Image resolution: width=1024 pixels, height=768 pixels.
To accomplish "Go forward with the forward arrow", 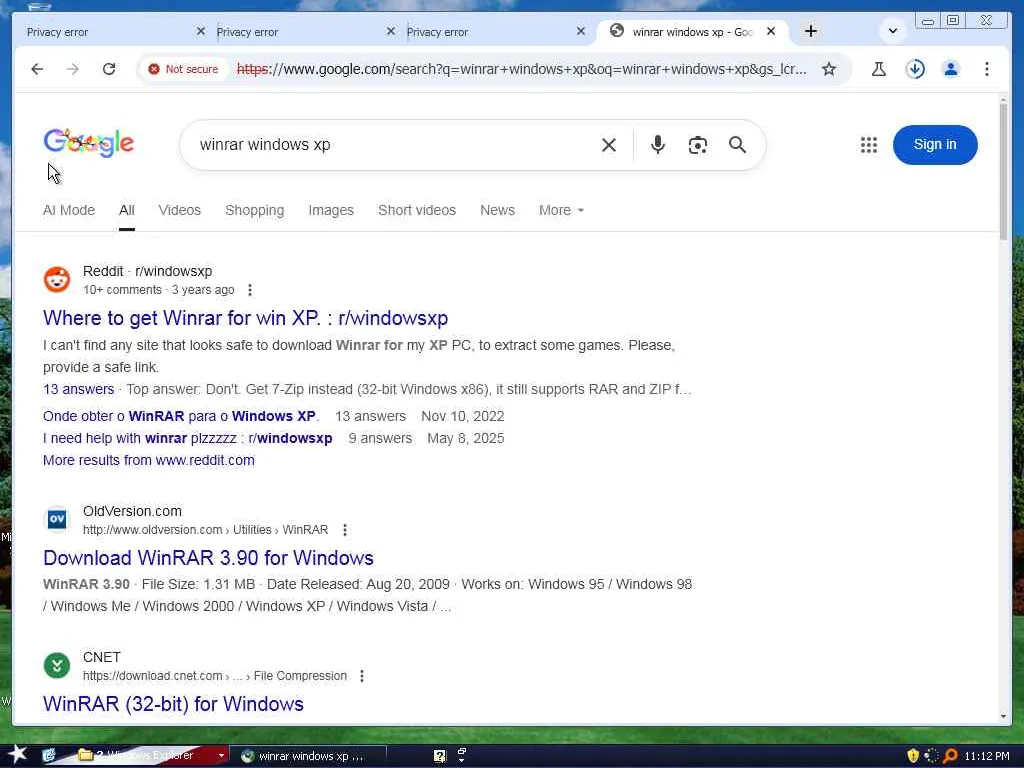I will [x=72, y=69].
